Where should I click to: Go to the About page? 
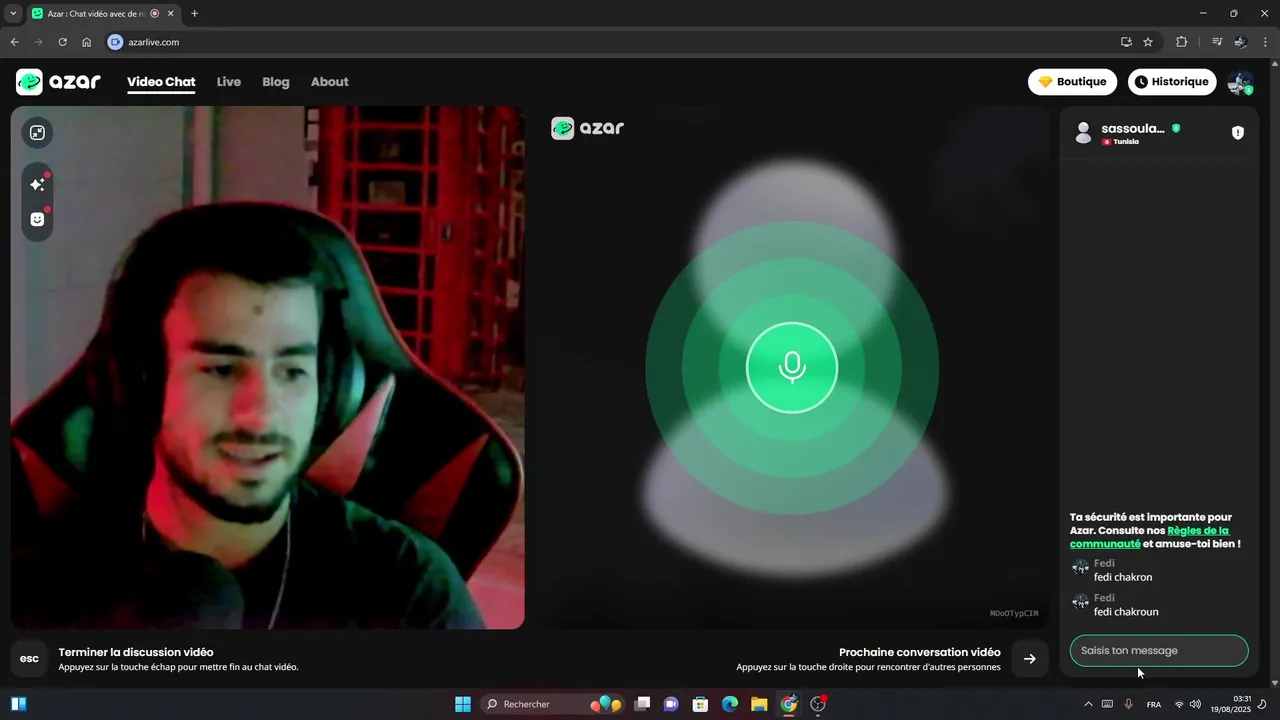pyautogui.click(x=330, y=82)
